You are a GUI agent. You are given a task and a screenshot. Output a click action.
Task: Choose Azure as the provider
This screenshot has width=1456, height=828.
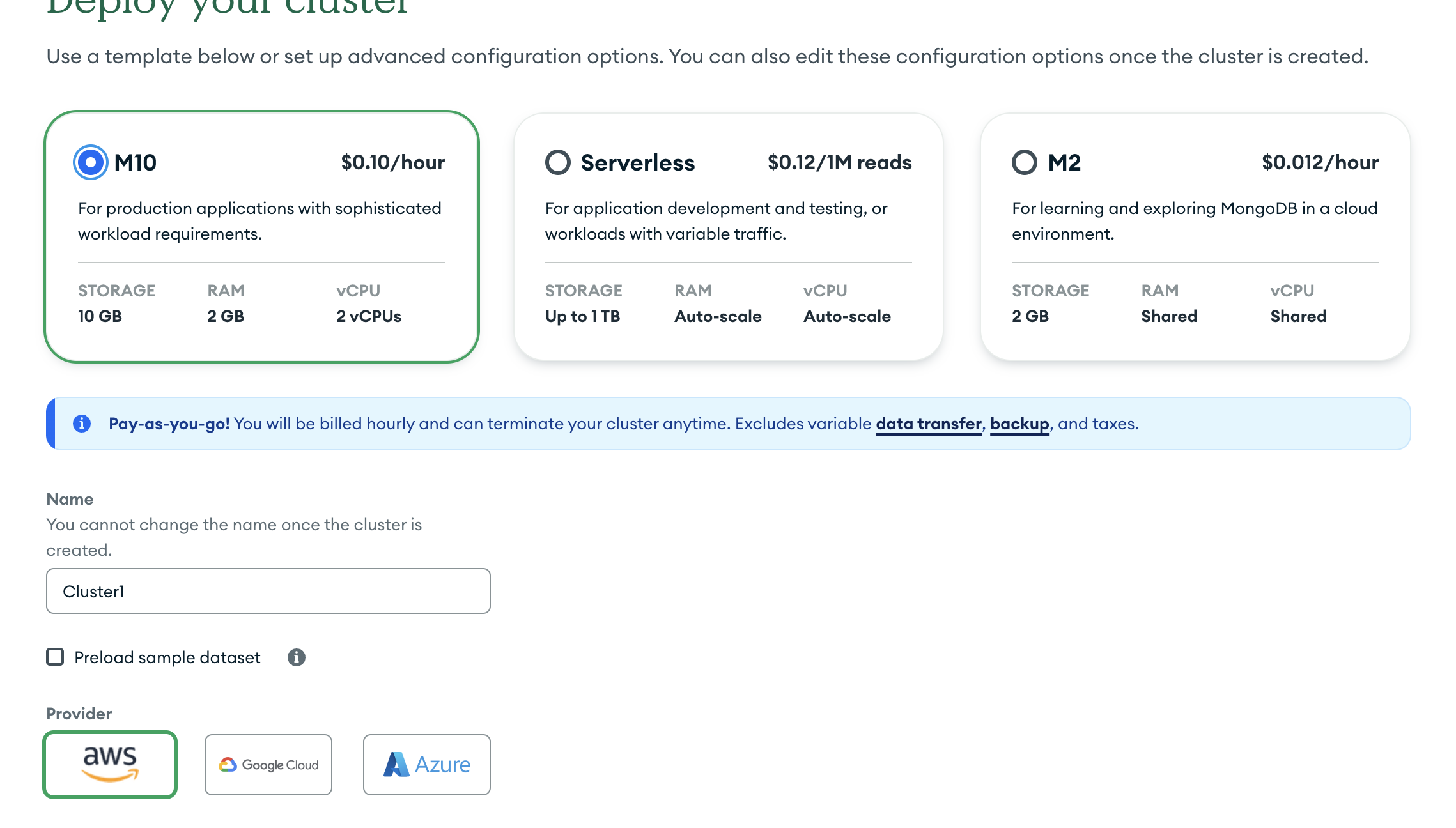tap(427, 765)
